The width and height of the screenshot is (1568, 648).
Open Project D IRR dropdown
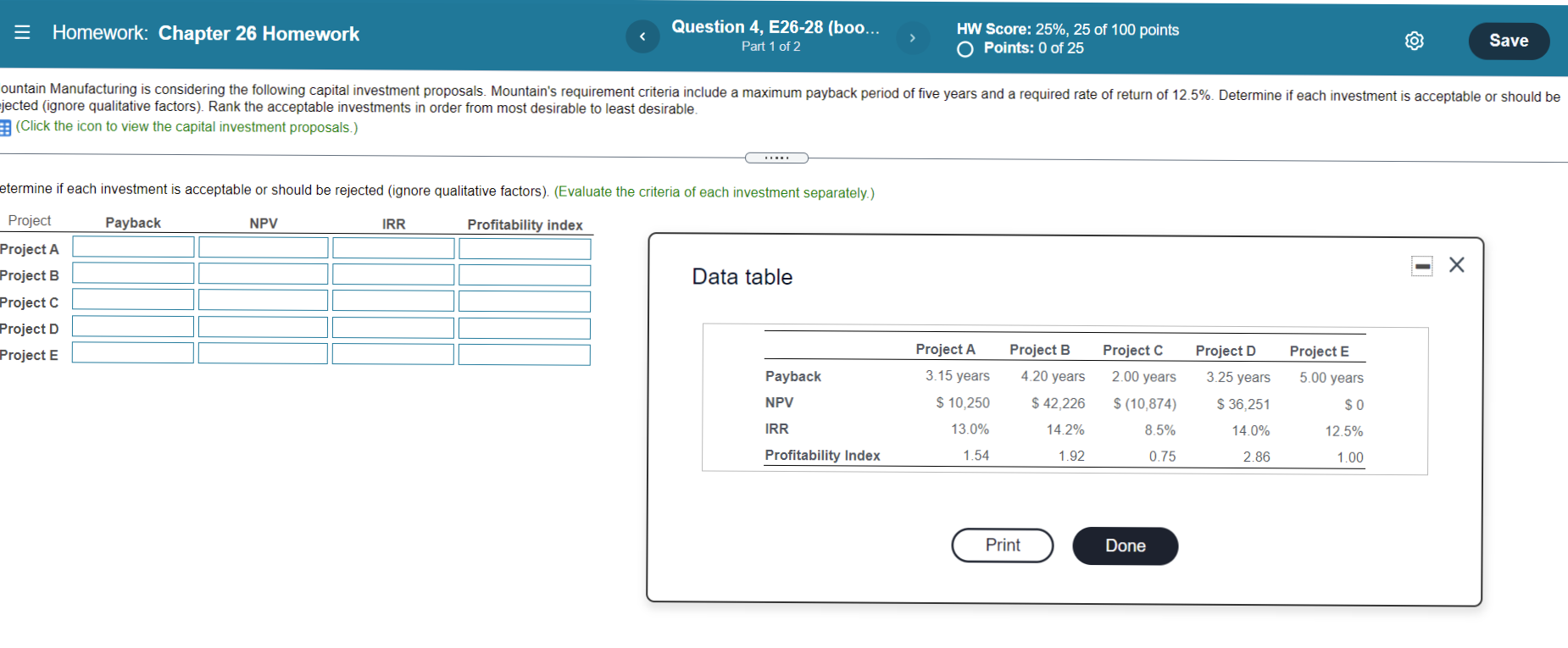(393, 328)
